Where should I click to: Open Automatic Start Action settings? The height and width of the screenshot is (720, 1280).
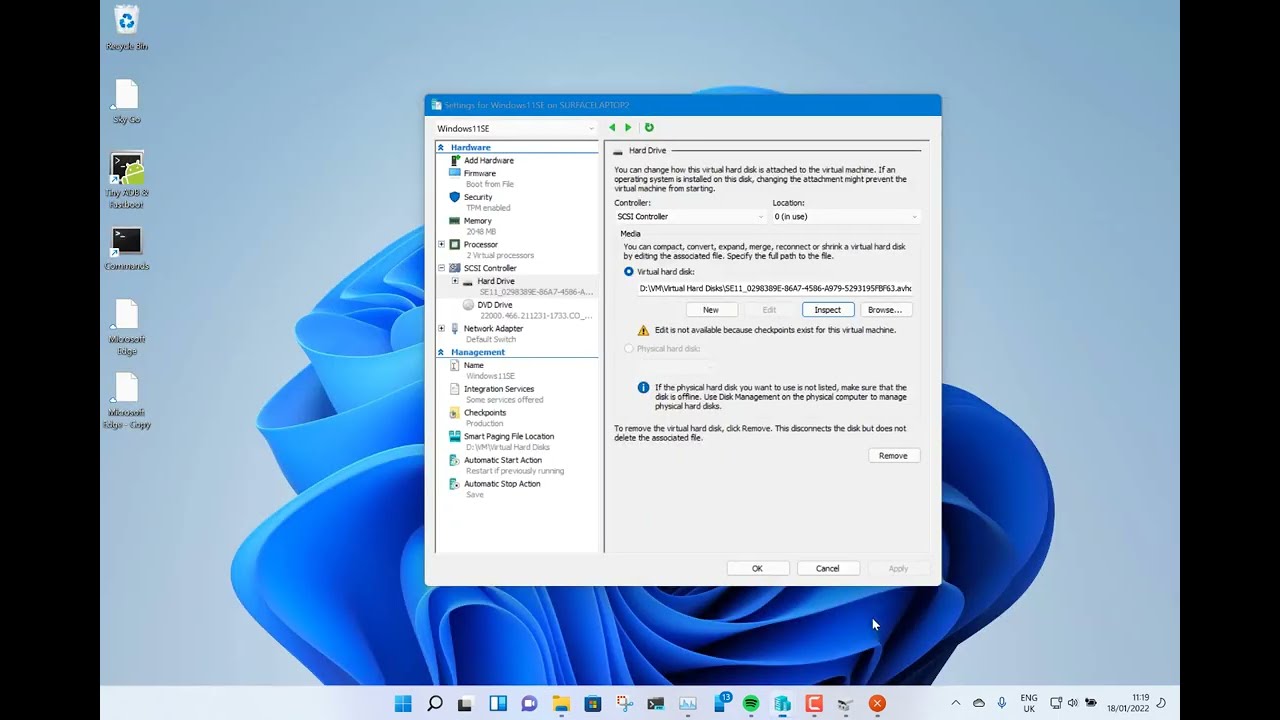point(503,460)
